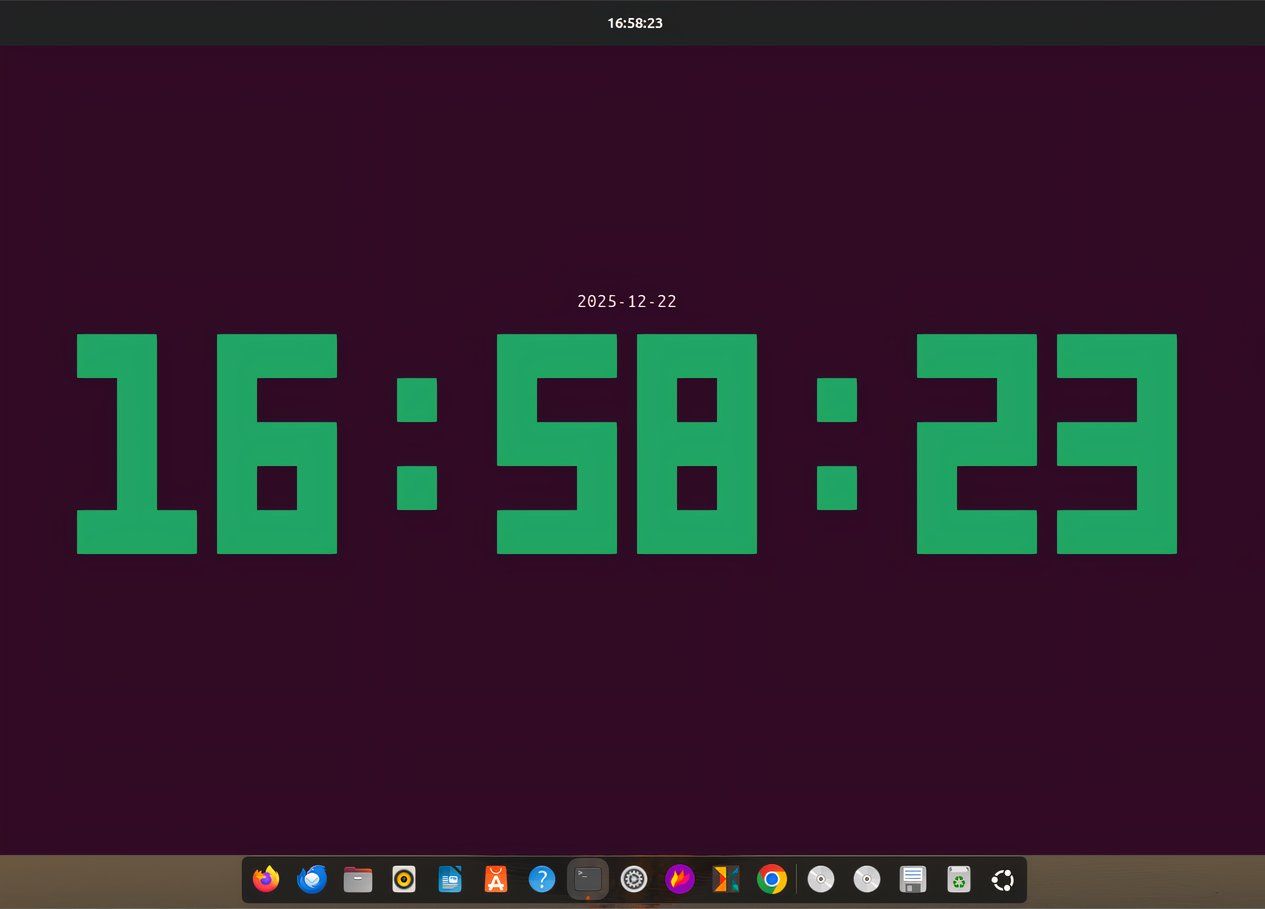Open Firefox from the dock
Image resolution: width=1265 pixels, height=909 pixels.
click(266, 879)
